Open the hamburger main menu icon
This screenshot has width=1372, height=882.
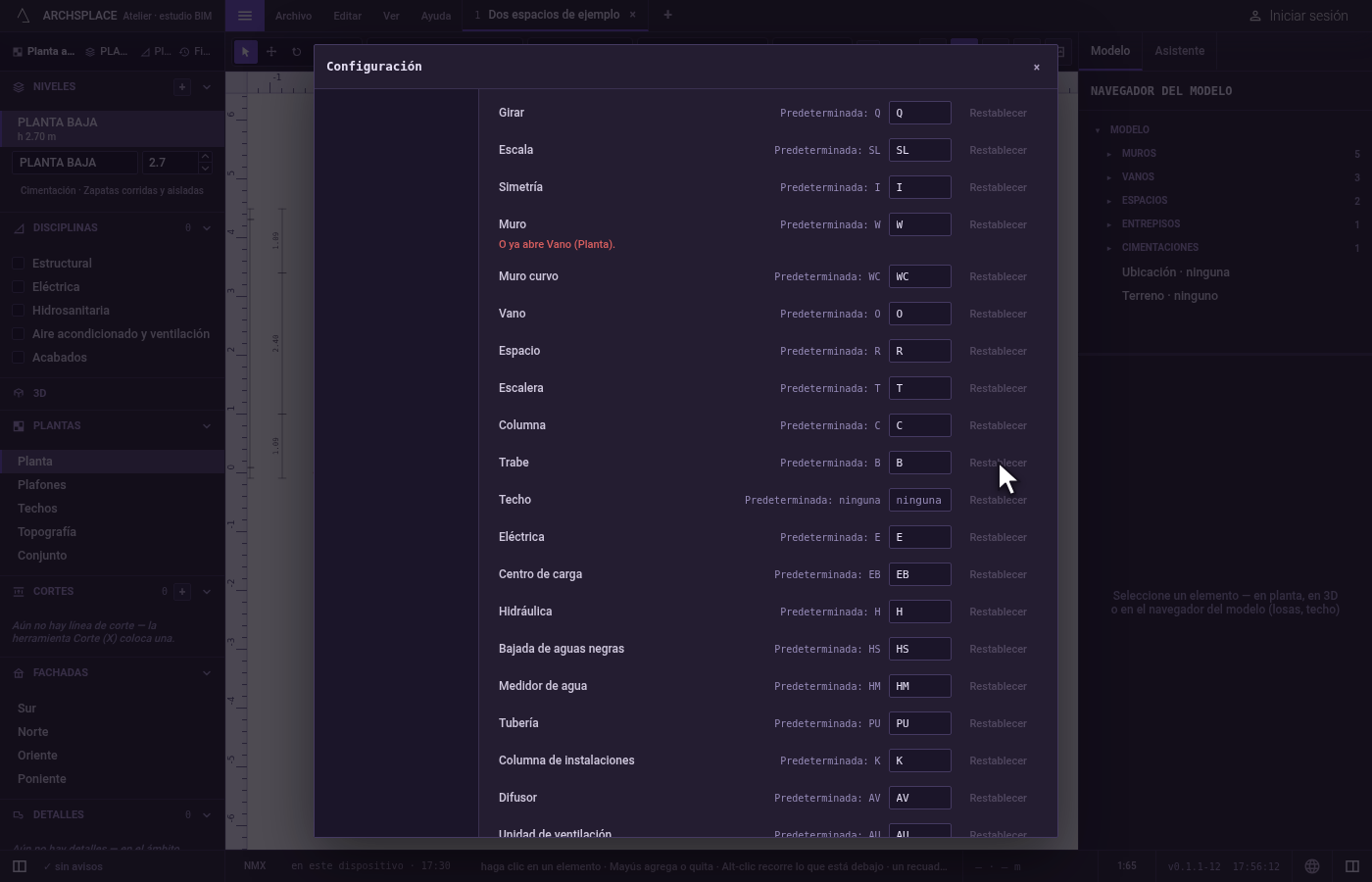(x=245, y=16)
